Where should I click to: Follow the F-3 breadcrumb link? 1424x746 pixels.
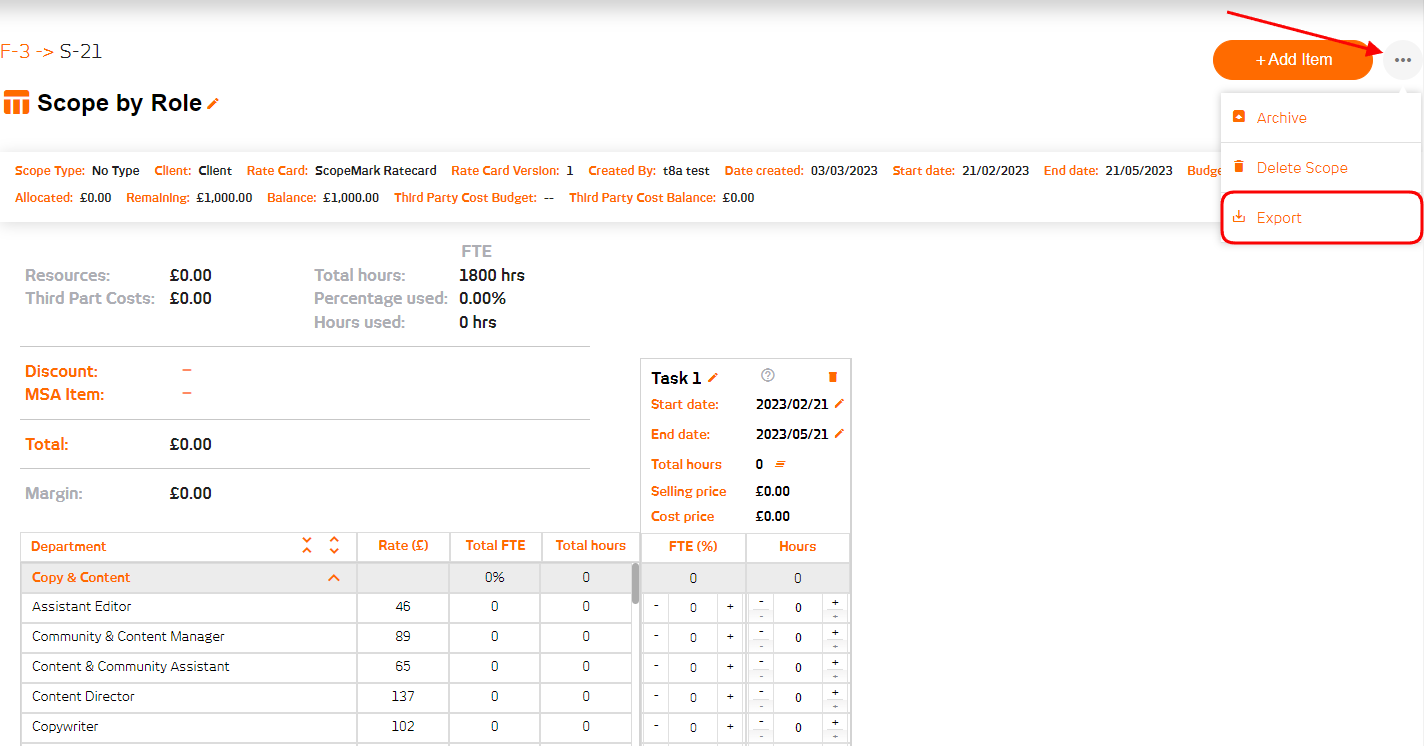coord(15,52)
